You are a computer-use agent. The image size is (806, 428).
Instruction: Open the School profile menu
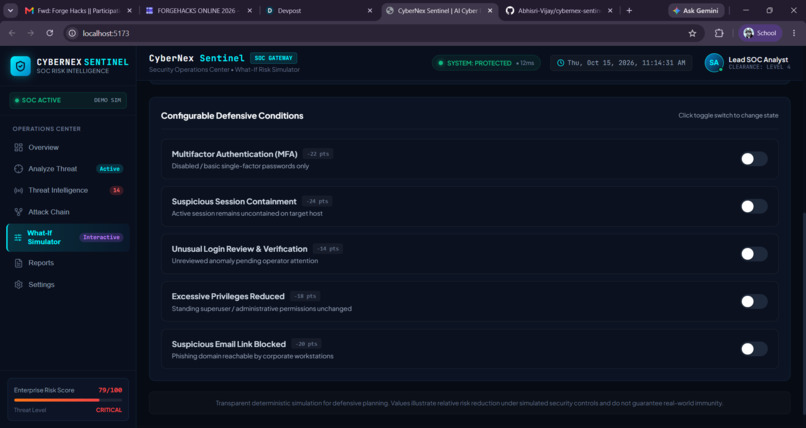(760, 33)
